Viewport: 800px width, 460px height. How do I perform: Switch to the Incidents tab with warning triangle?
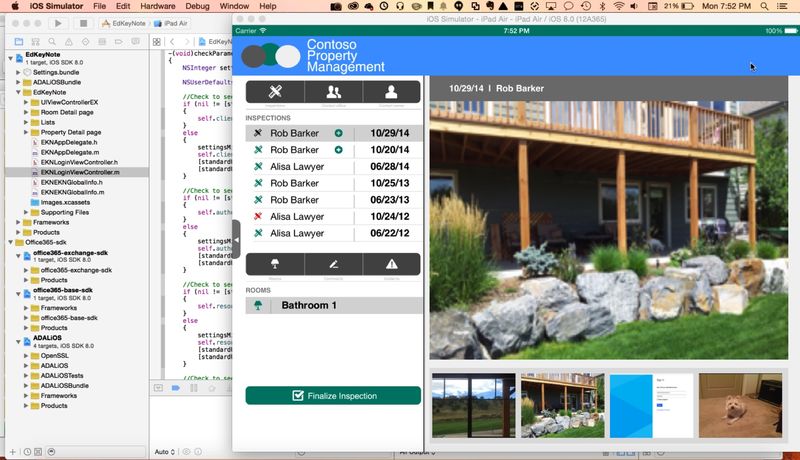(391, 264)
